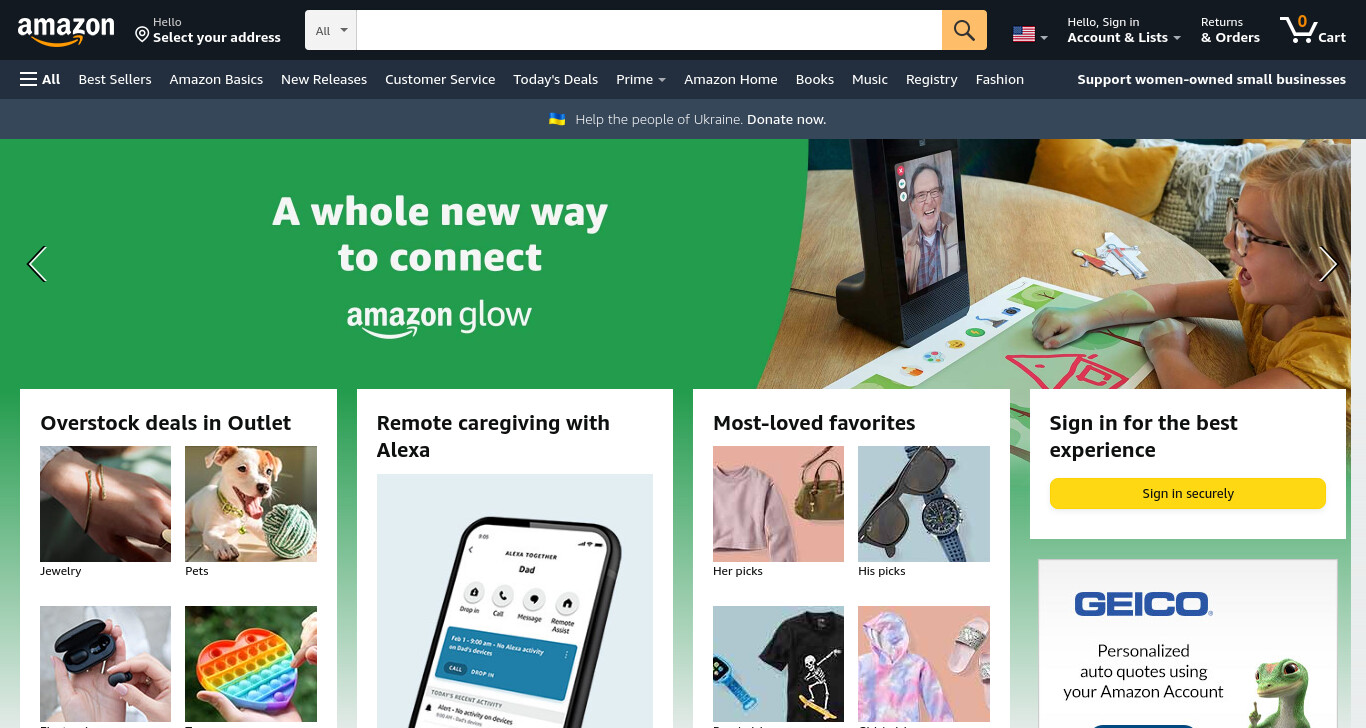Click the Amazon logo
Image resolution: width=1366 pixels, height=728 pixels.
pos(66,31)
